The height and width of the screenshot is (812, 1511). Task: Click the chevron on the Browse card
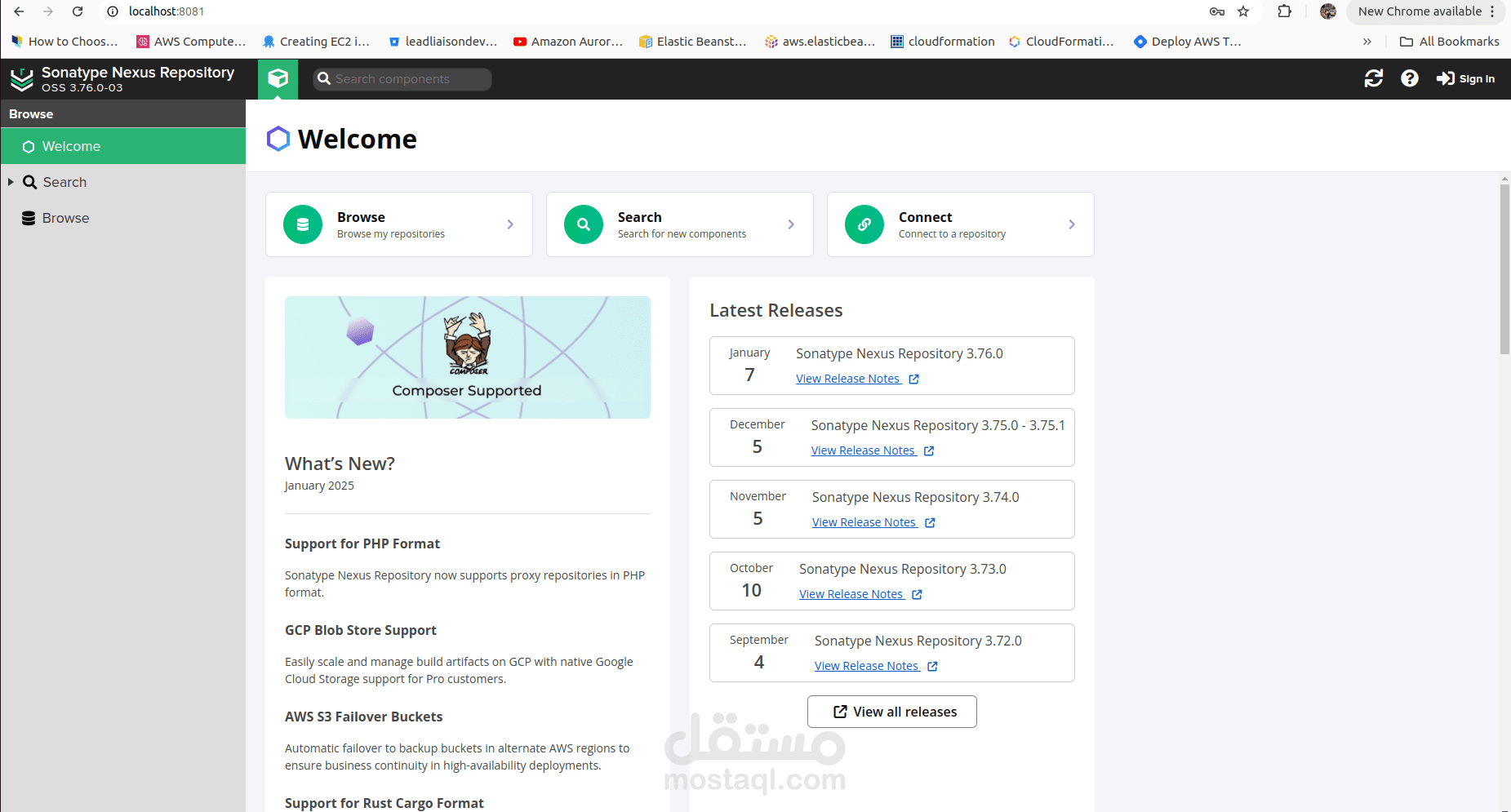pos(510,224)
